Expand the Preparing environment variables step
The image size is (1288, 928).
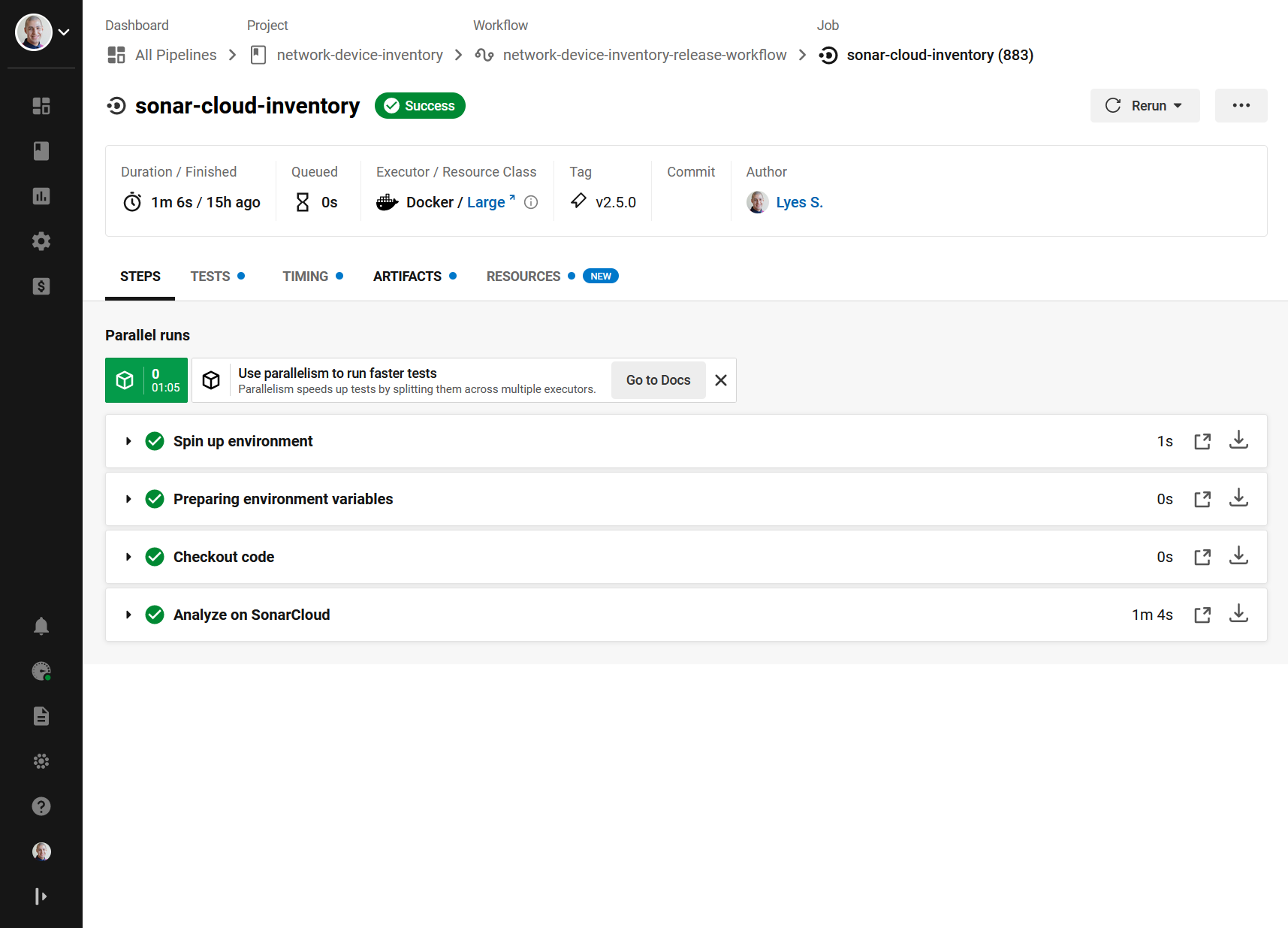coord(128,499)
